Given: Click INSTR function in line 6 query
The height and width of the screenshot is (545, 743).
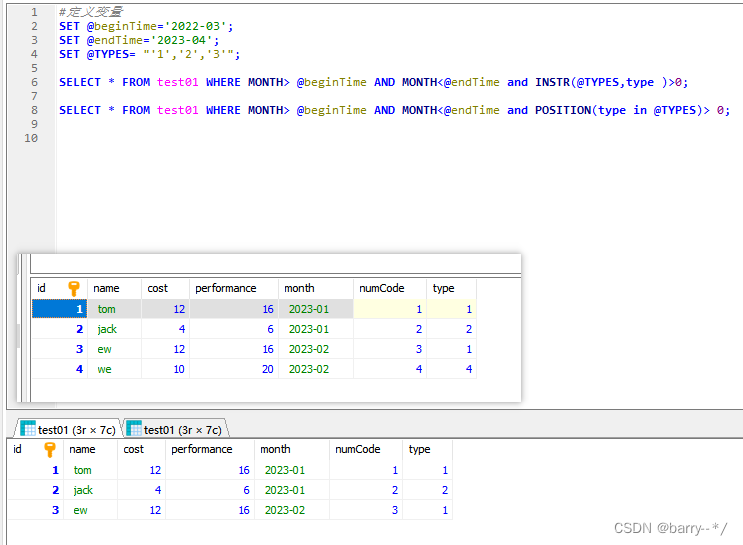Looking at the screenshot, I should (x=552, y=82).
